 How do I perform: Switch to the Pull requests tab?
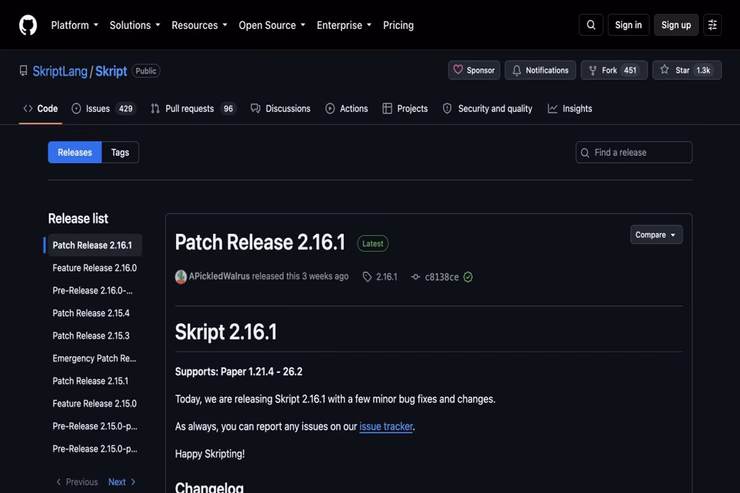(193, 109)
